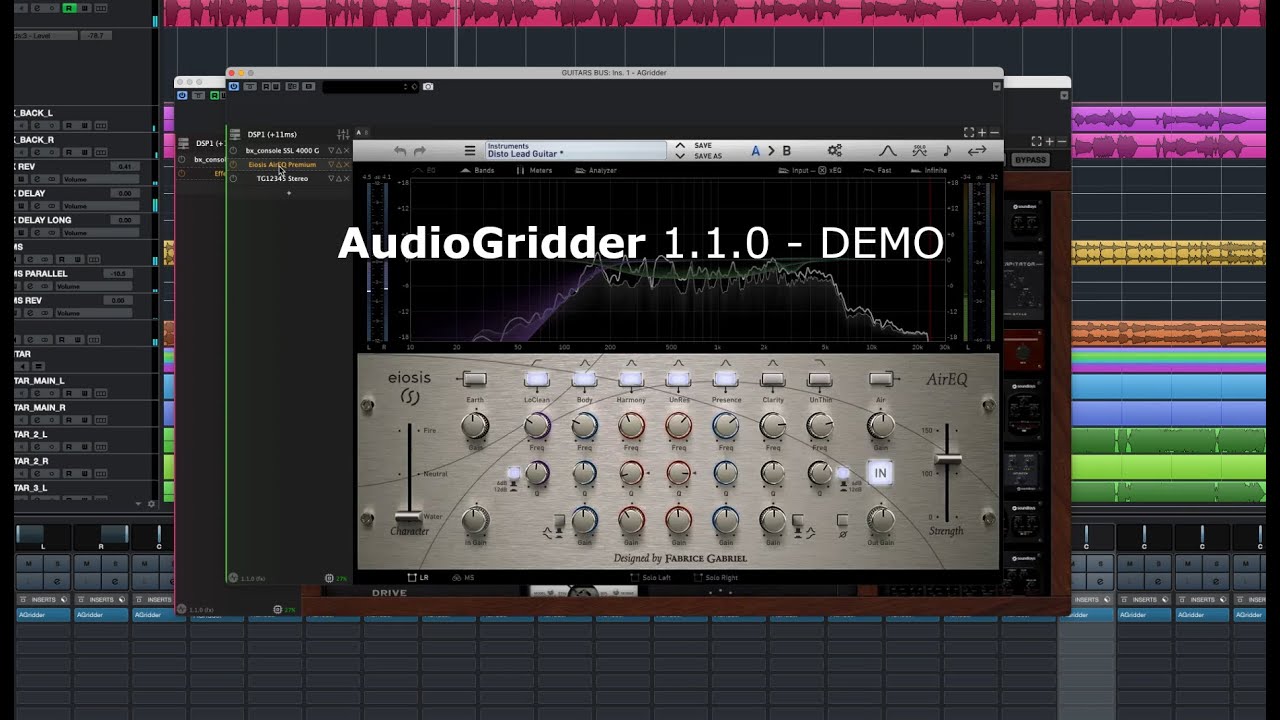
Task: Click the minus zoom icon in AGridder
Action: pyautogui.click(x=994, y=132)
